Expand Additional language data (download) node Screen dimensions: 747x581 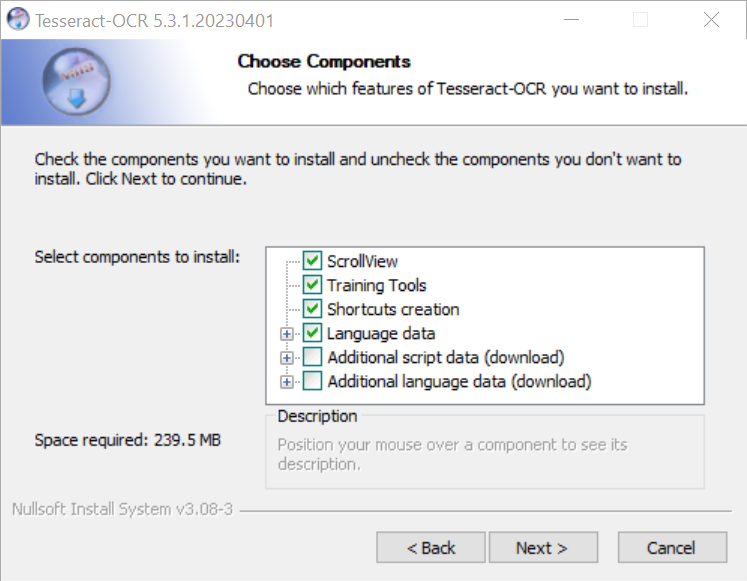point(287,382)
